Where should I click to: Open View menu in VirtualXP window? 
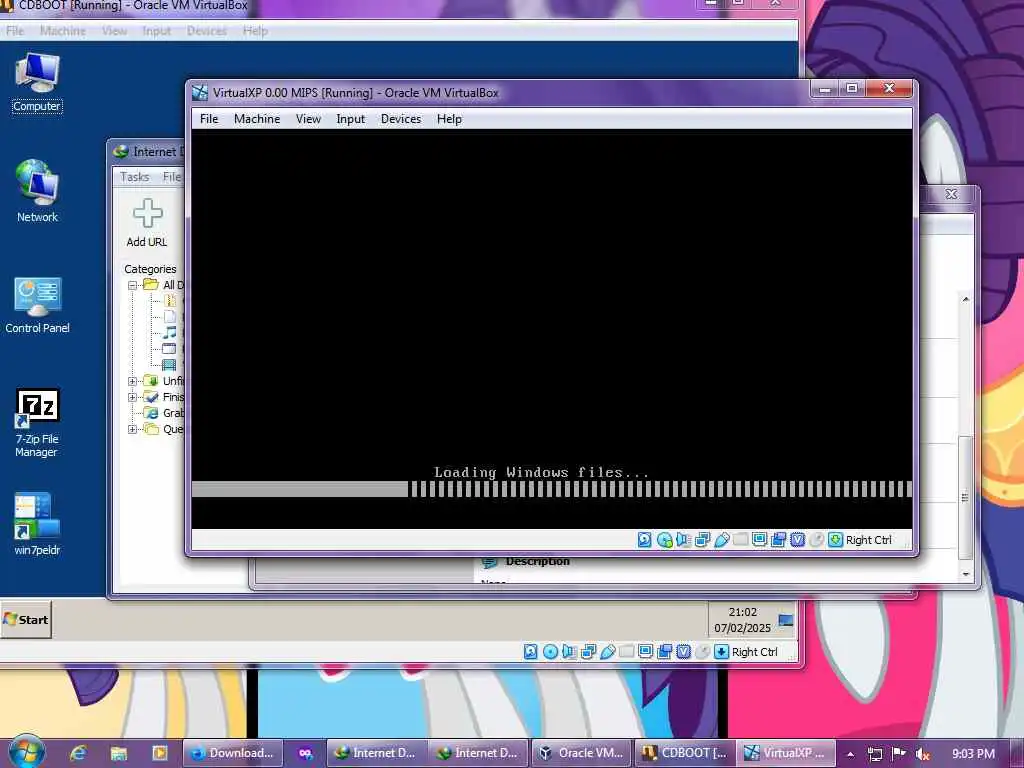point(308,119)
